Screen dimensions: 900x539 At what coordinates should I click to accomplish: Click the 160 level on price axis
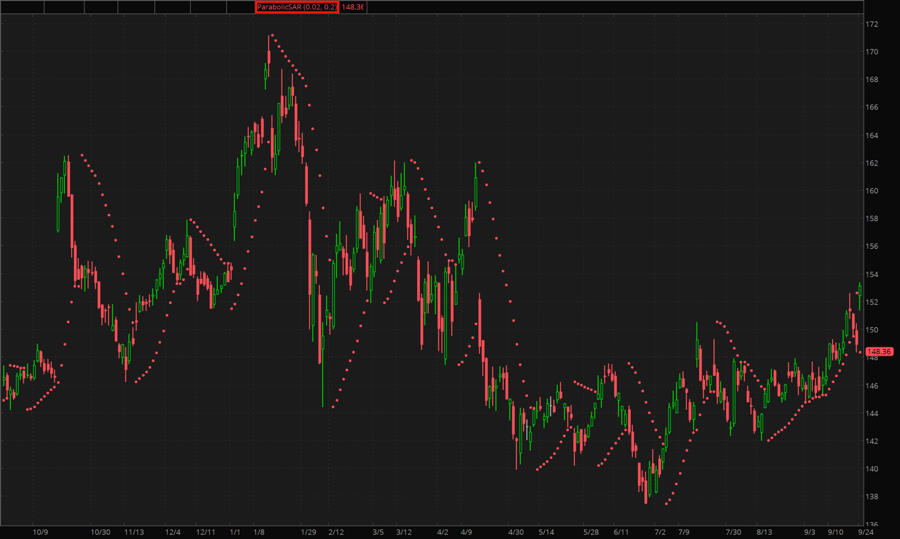coord(872,191)
